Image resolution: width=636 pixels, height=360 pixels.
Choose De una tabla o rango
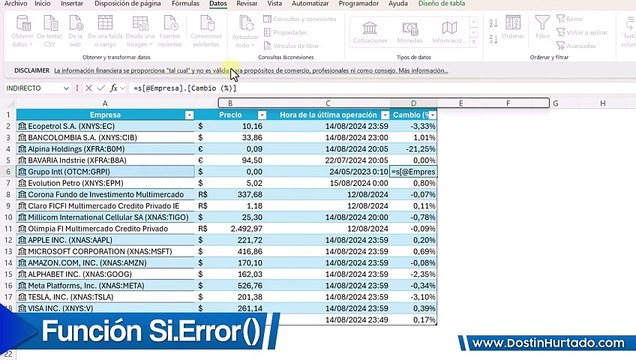click(x=105, y=31)
